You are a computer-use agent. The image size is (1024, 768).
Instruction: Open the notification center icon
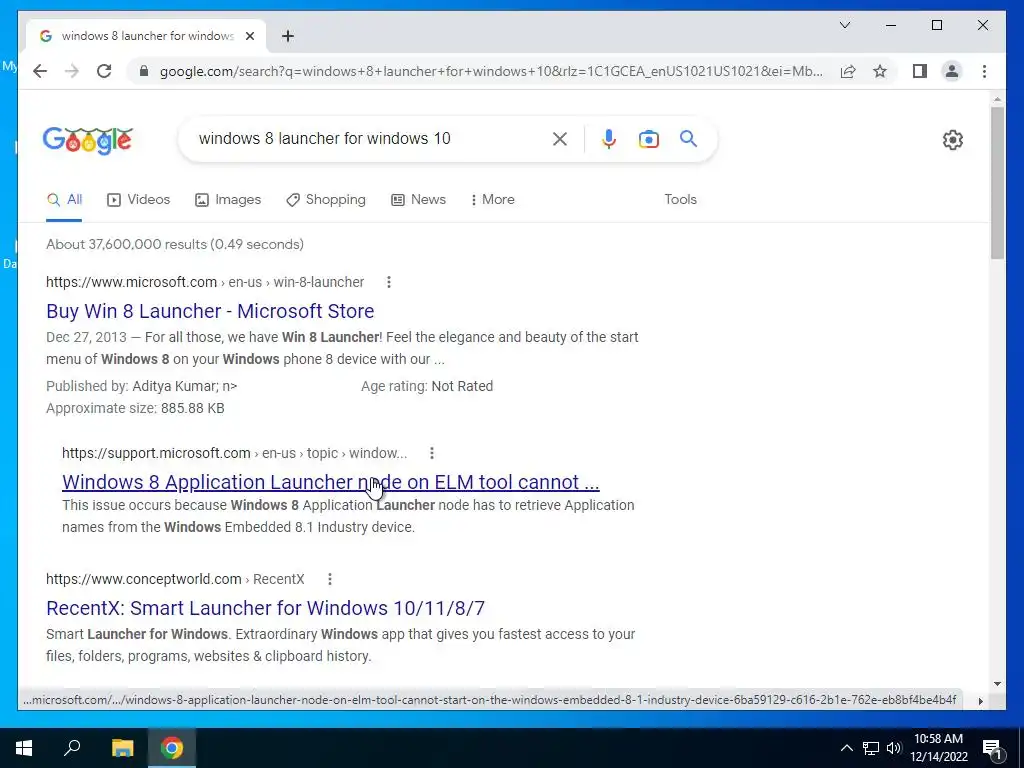point(992,749)
